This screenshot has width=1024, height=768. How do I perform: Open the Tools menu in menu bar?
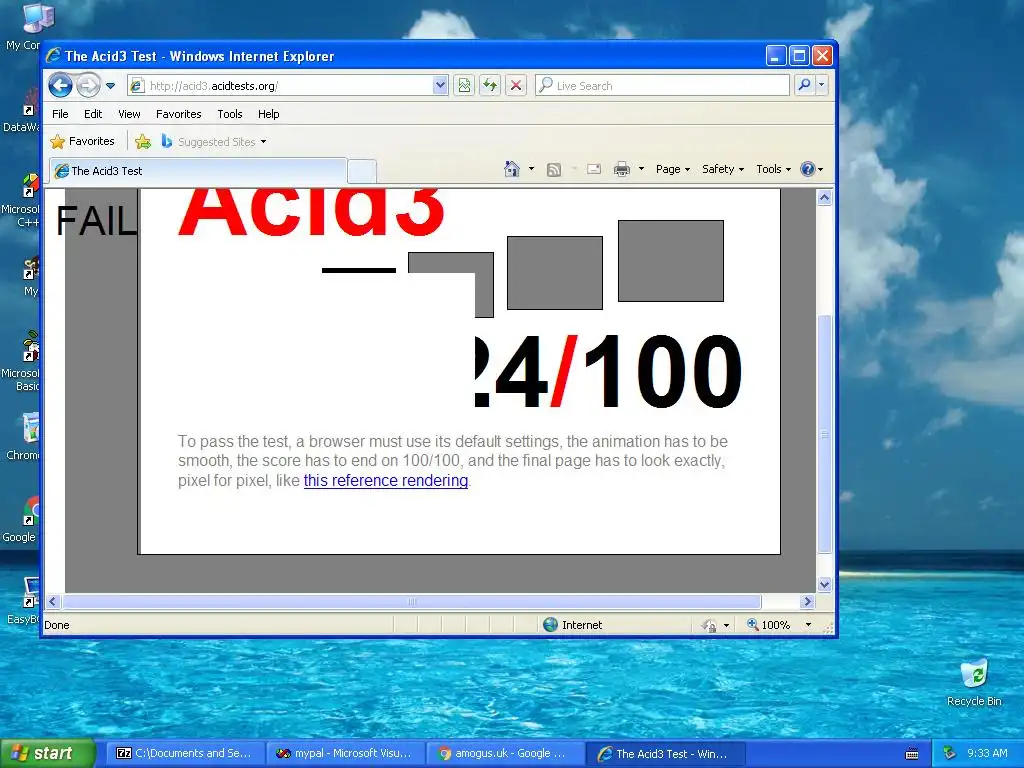[230, 114]
